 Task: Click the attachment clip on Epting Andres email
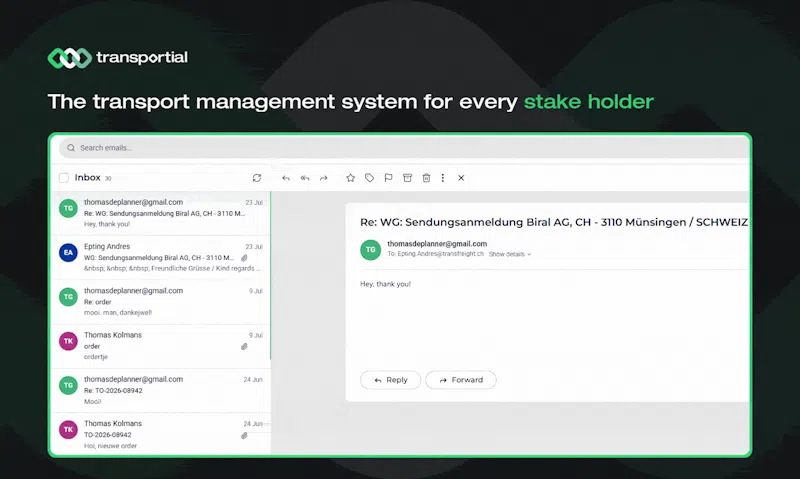click(244, 258)
